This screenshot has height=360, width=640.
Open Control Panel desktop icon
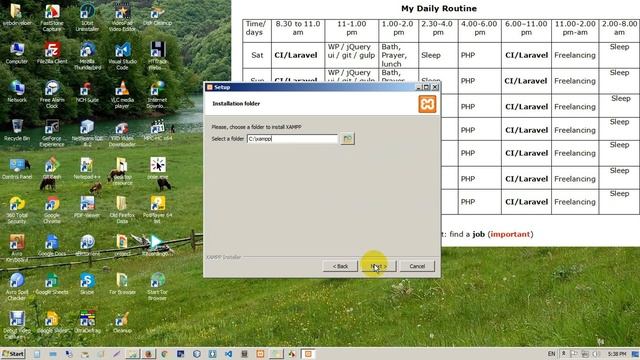coord(17,168)
